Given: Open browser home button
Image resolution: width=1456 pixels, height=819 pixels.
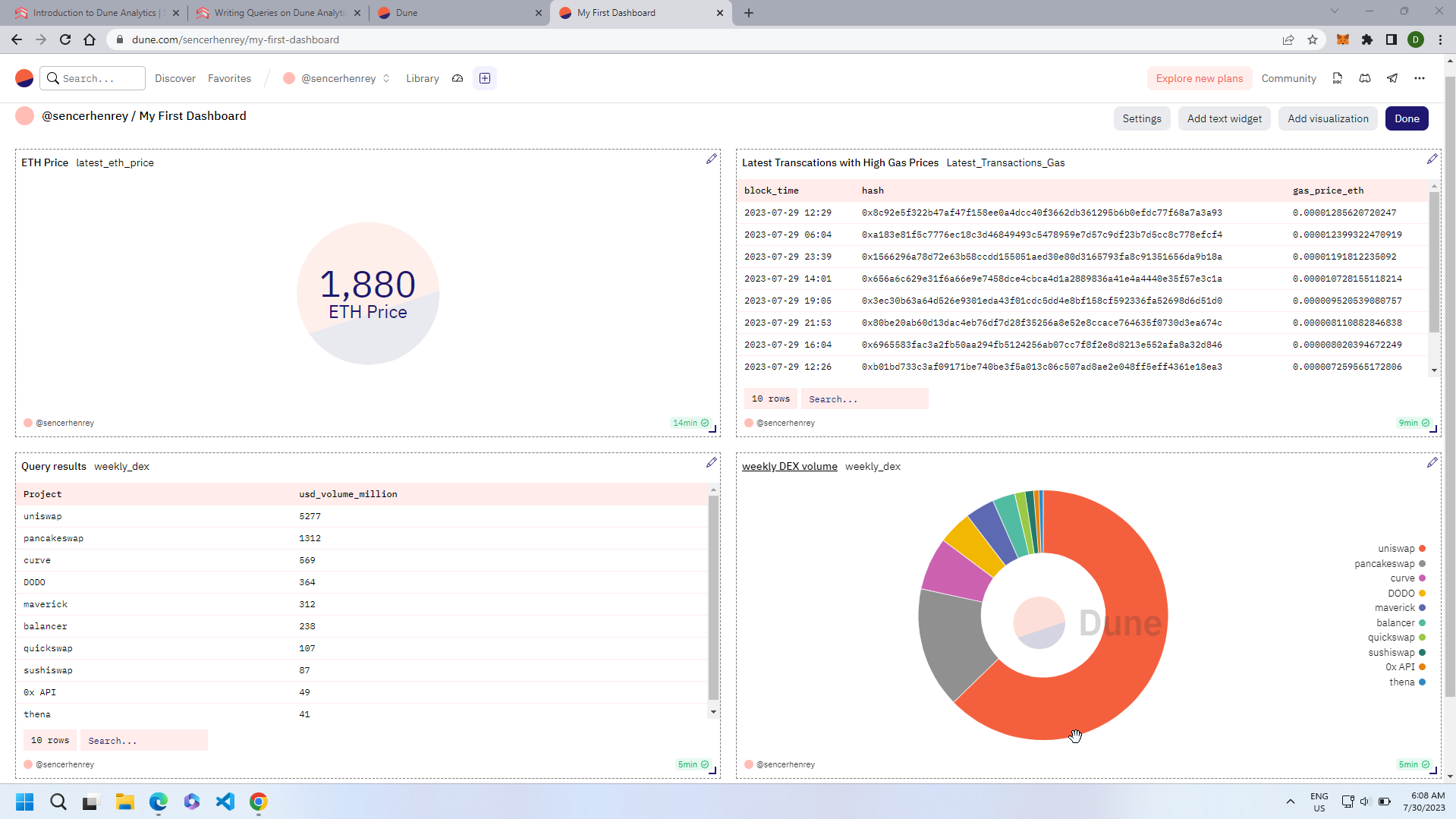Looking at the screenshot, I should tap(90, 39).
